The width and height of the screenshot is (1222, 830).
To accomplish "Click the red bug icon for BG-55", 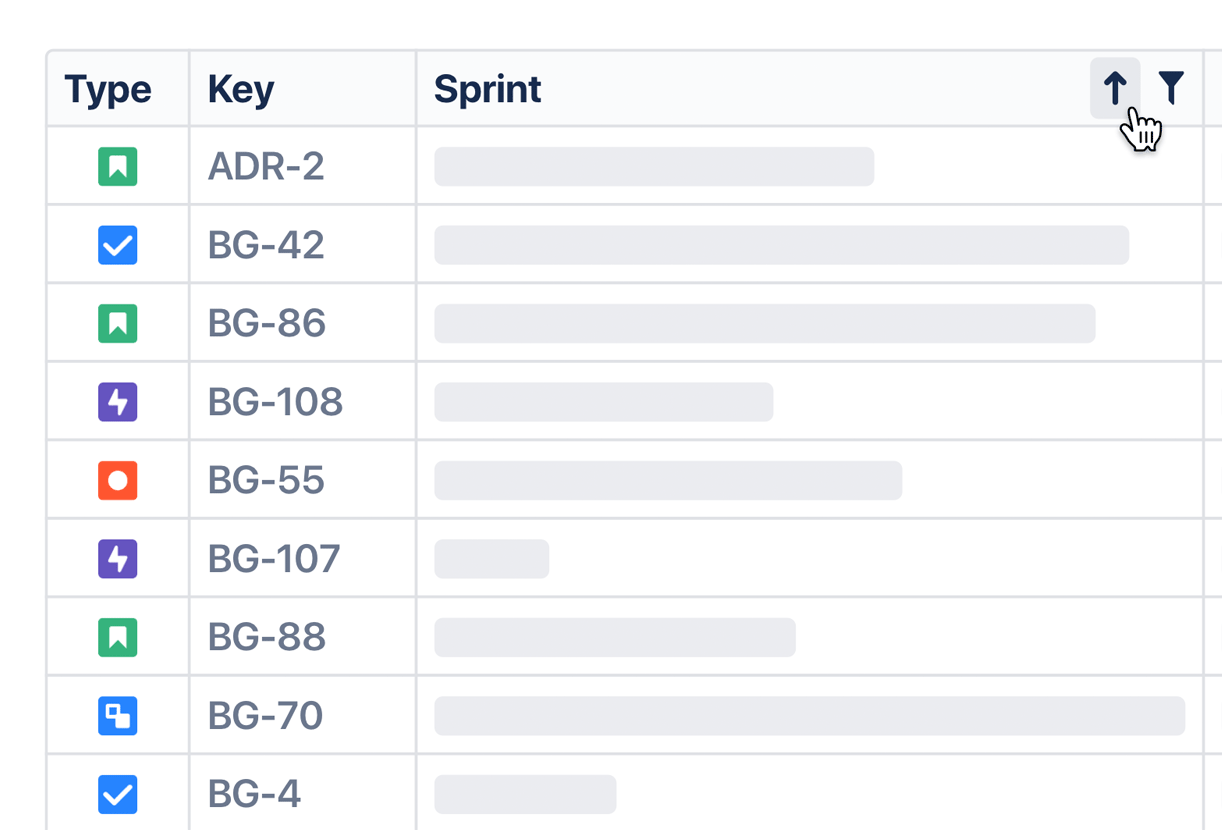I will (x=117, y=481).
